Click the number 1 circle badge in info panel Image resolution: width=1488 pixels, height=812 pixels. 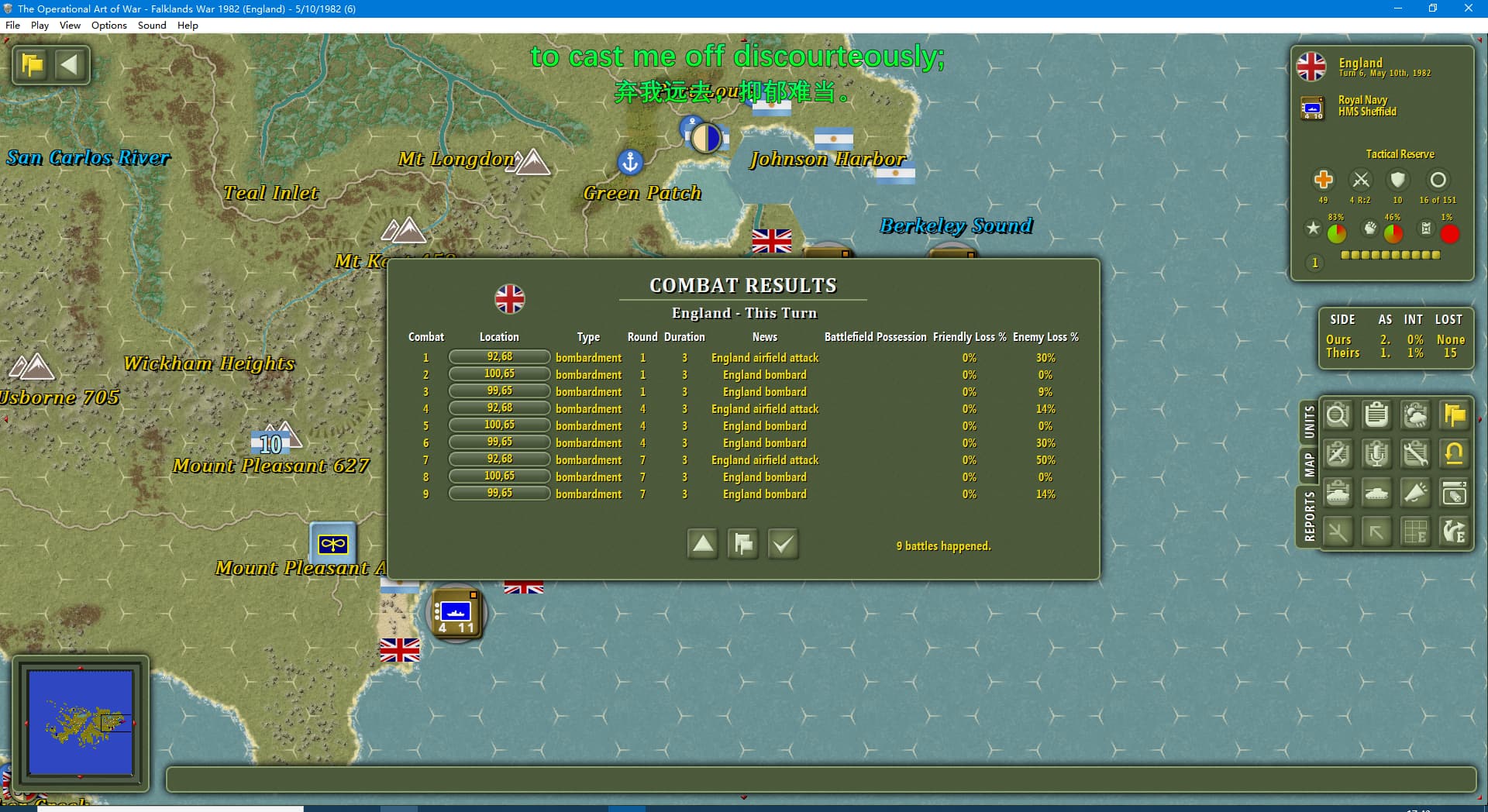[1314, 263]
